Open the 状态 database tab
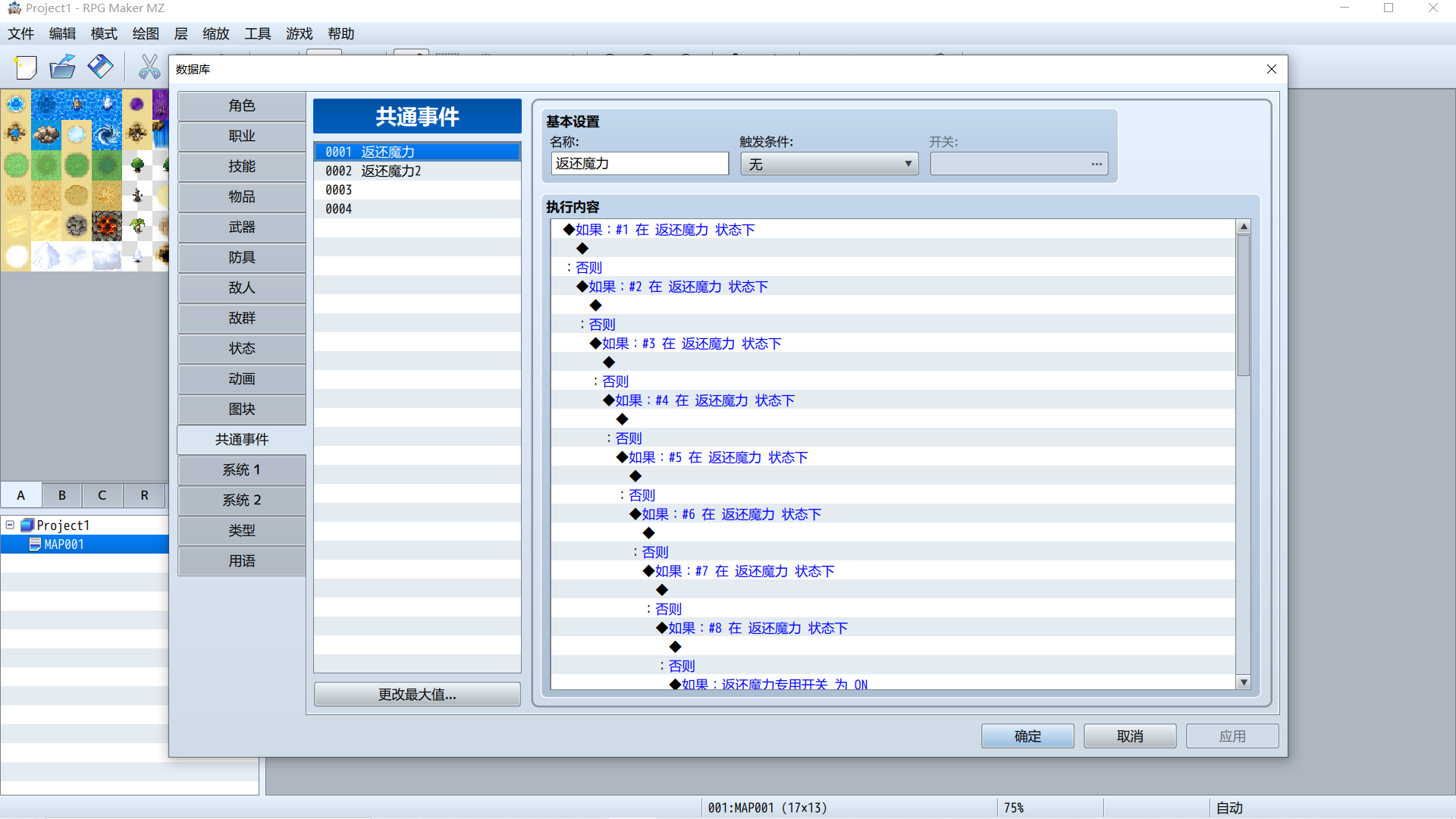Screen dimensions: 1456x819 [x=242, y=349]
